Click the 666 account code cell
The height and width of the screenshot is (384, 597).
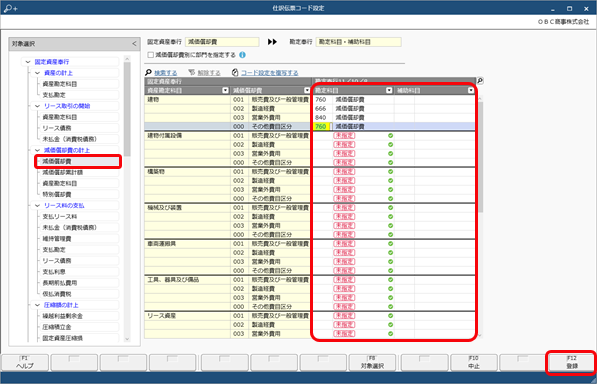tap(322, 108)
